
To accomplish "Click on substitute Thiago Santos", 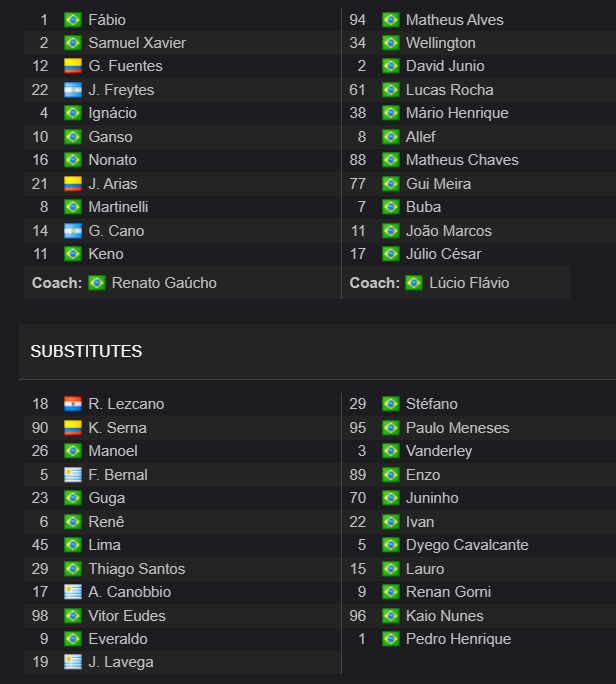I will 137,569.
